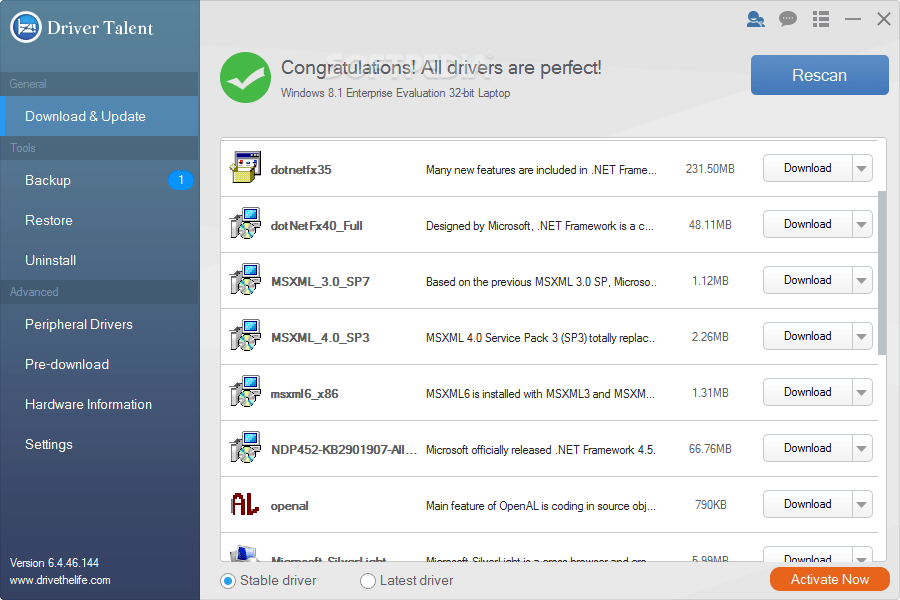Click the red OpenAL logo icon
This screenshot has height=600, width=900.
click(245, 504)
